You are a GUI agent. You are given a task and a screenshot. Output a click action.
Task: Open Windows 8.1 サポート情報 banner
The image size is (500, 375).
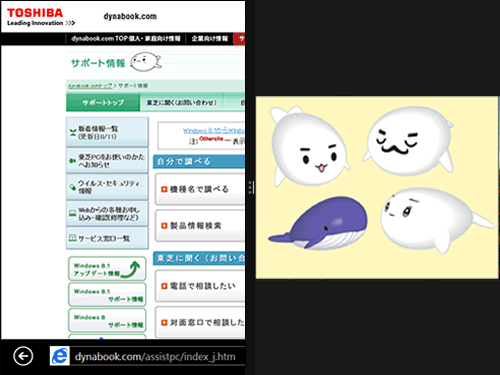pyautogui.click(x=107, y=295)
